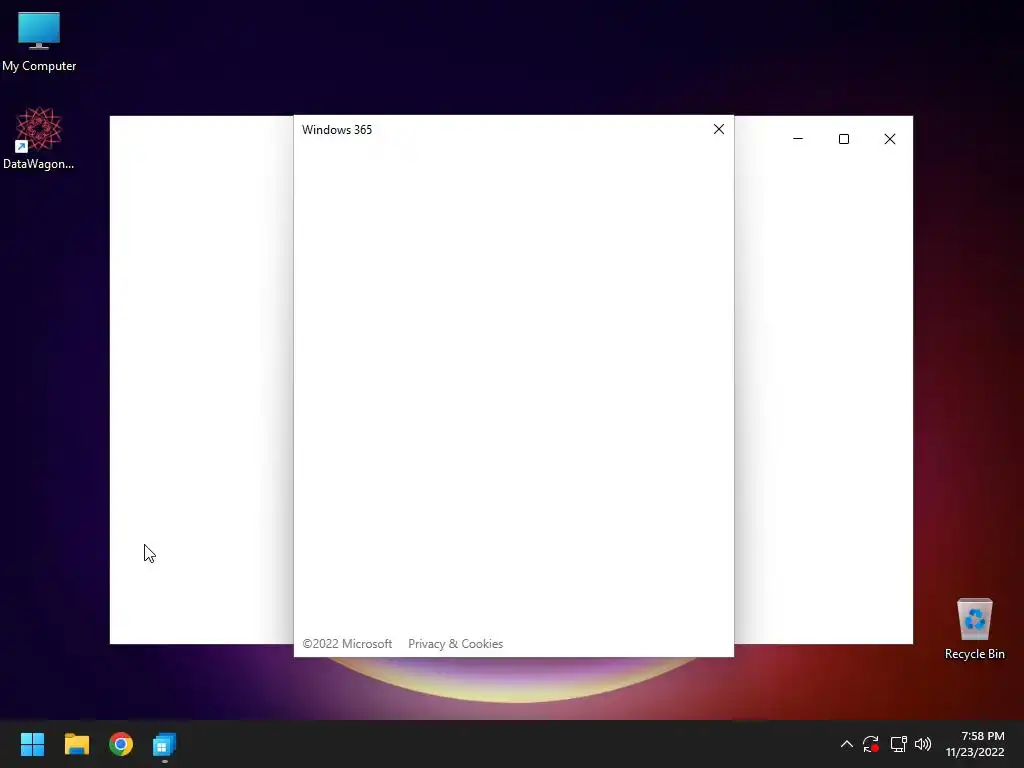Screen dimensions: 1024x768
Task: Open the volume speaker tray icon
Action: click(923, 744)
